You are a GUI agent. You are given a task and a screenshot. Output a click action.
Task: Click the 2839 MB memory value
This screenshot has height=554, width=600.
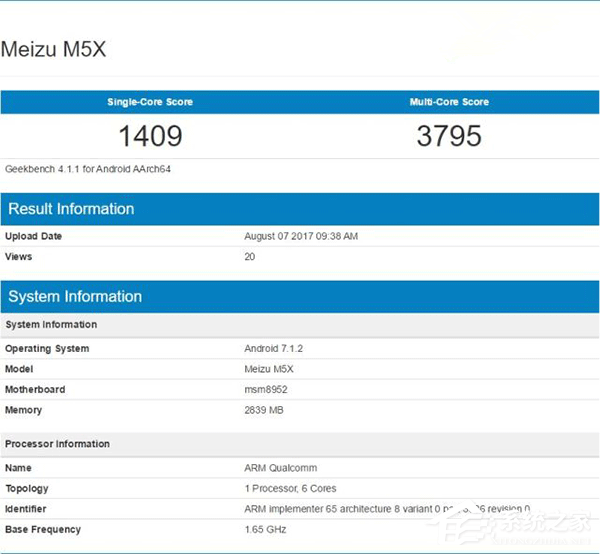click(x=266, y=410)
